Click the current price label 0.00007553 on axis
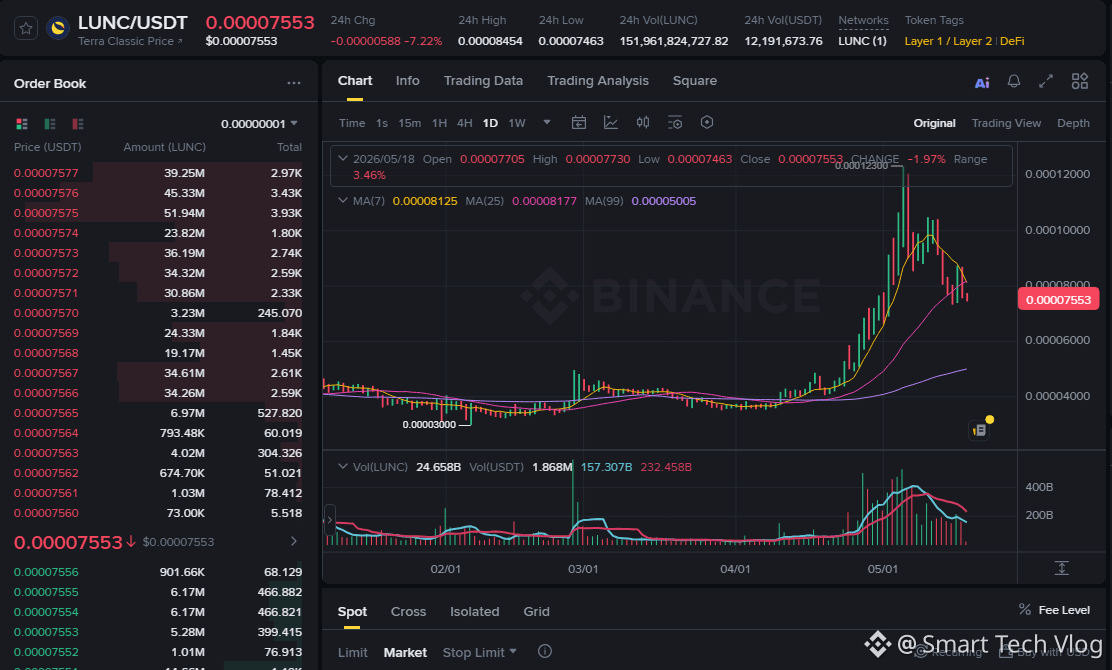The height and width of the screenshot is (670, 1112). pyautogui.click(x=1058, y=299)
